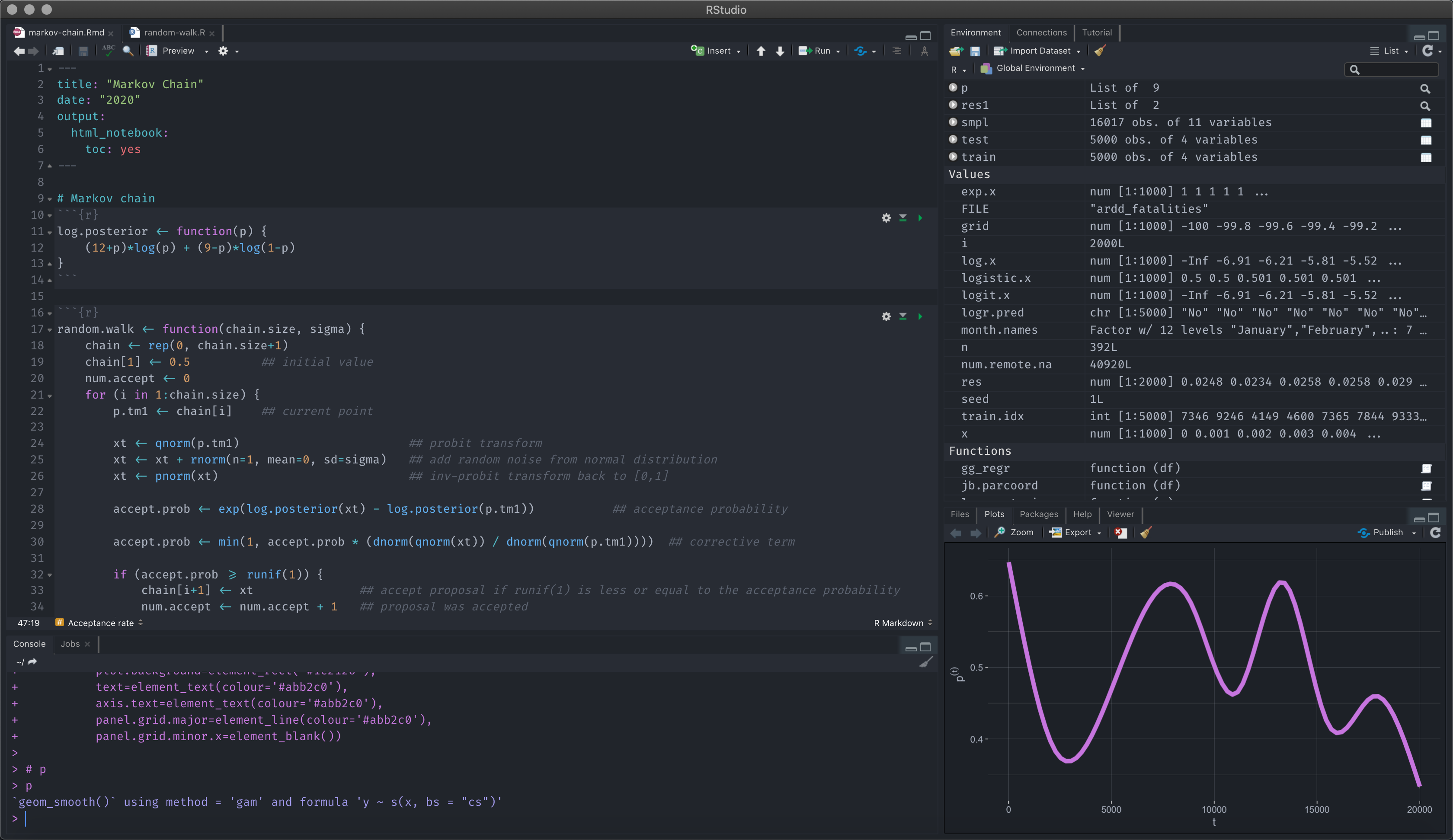Screen dimensions: 1453x840
Task: Run the log.posterior chunk with green arrow
Action: tap(920, 218)
